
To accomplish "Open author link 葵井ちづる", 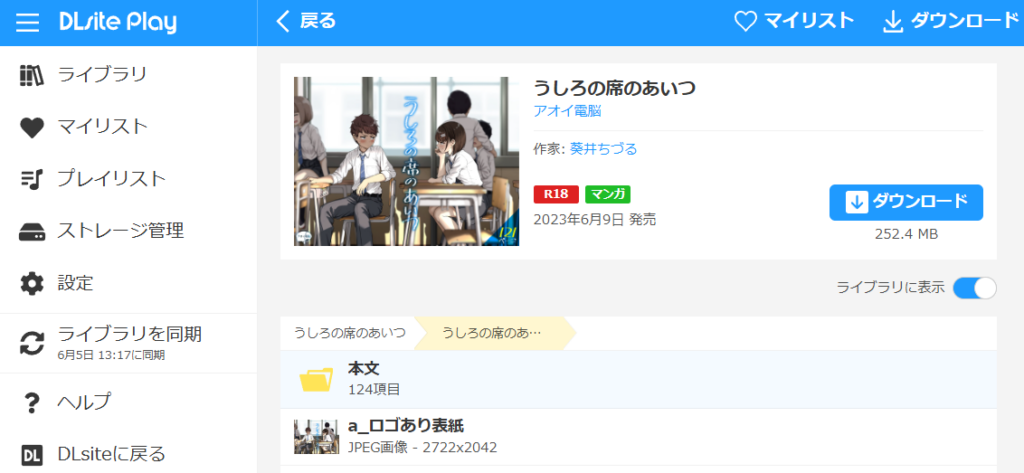I will click(603, 149).
